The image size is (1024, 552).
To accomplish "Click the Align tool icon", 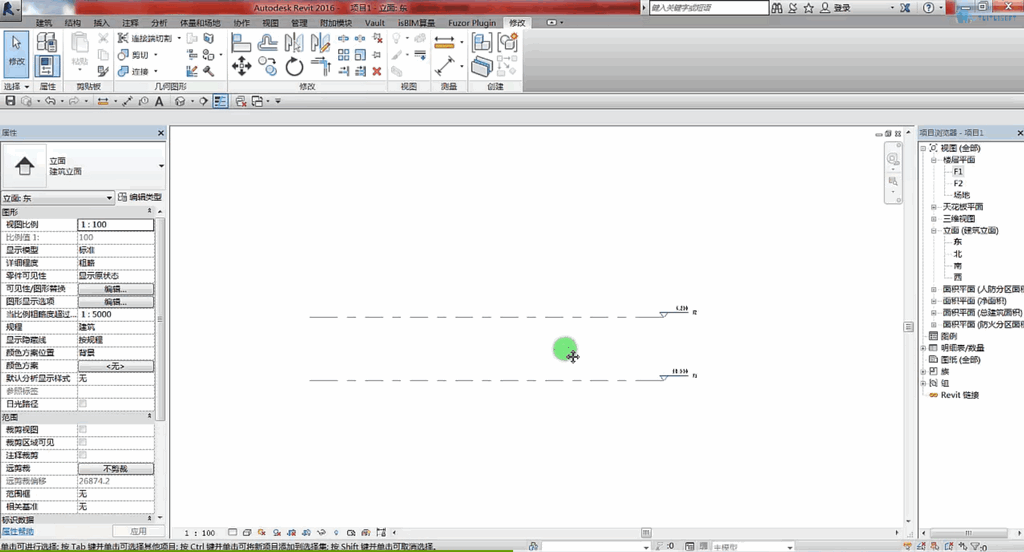I will coord(241,43).
